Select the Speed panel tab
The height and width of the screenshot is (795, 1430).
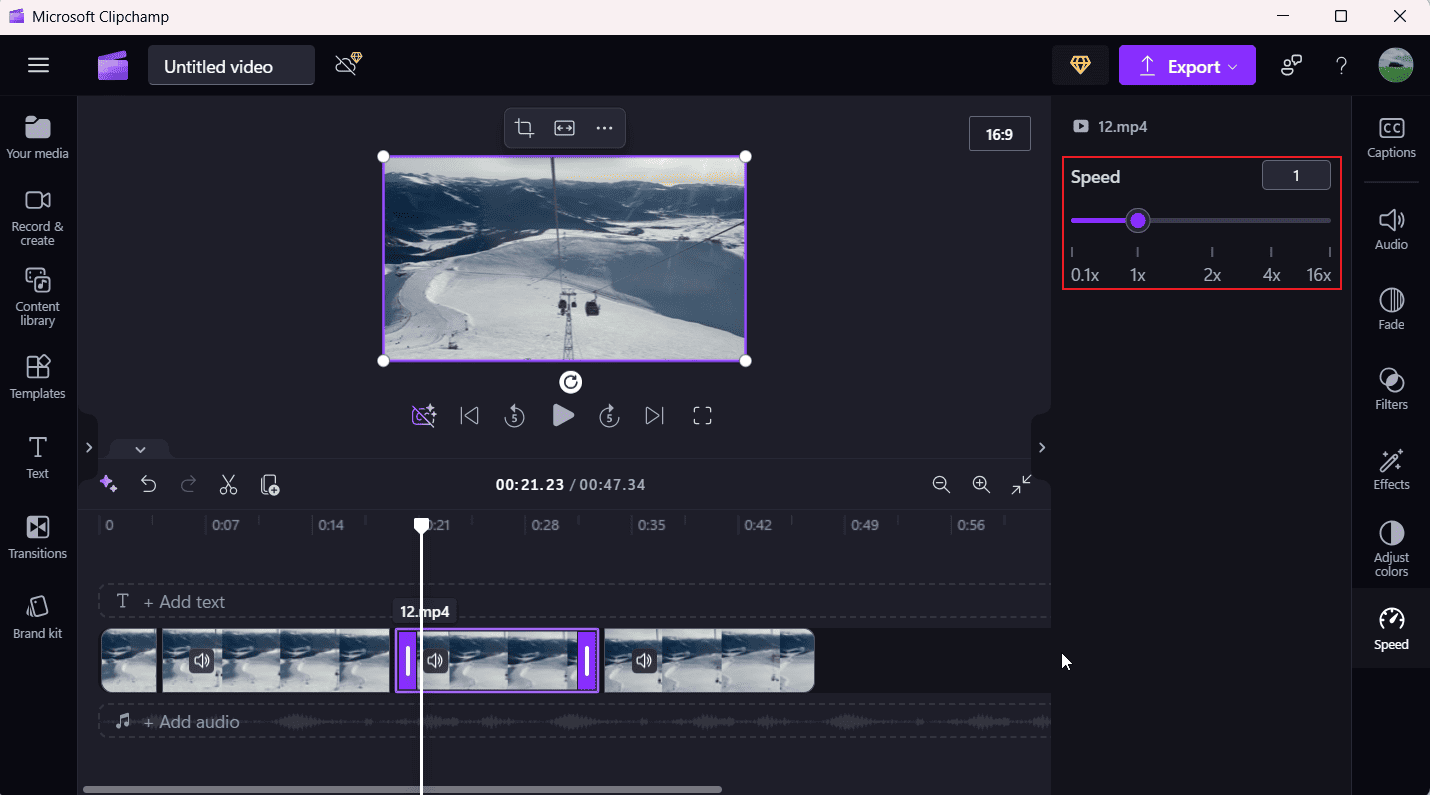click(x=1391, y=629)
